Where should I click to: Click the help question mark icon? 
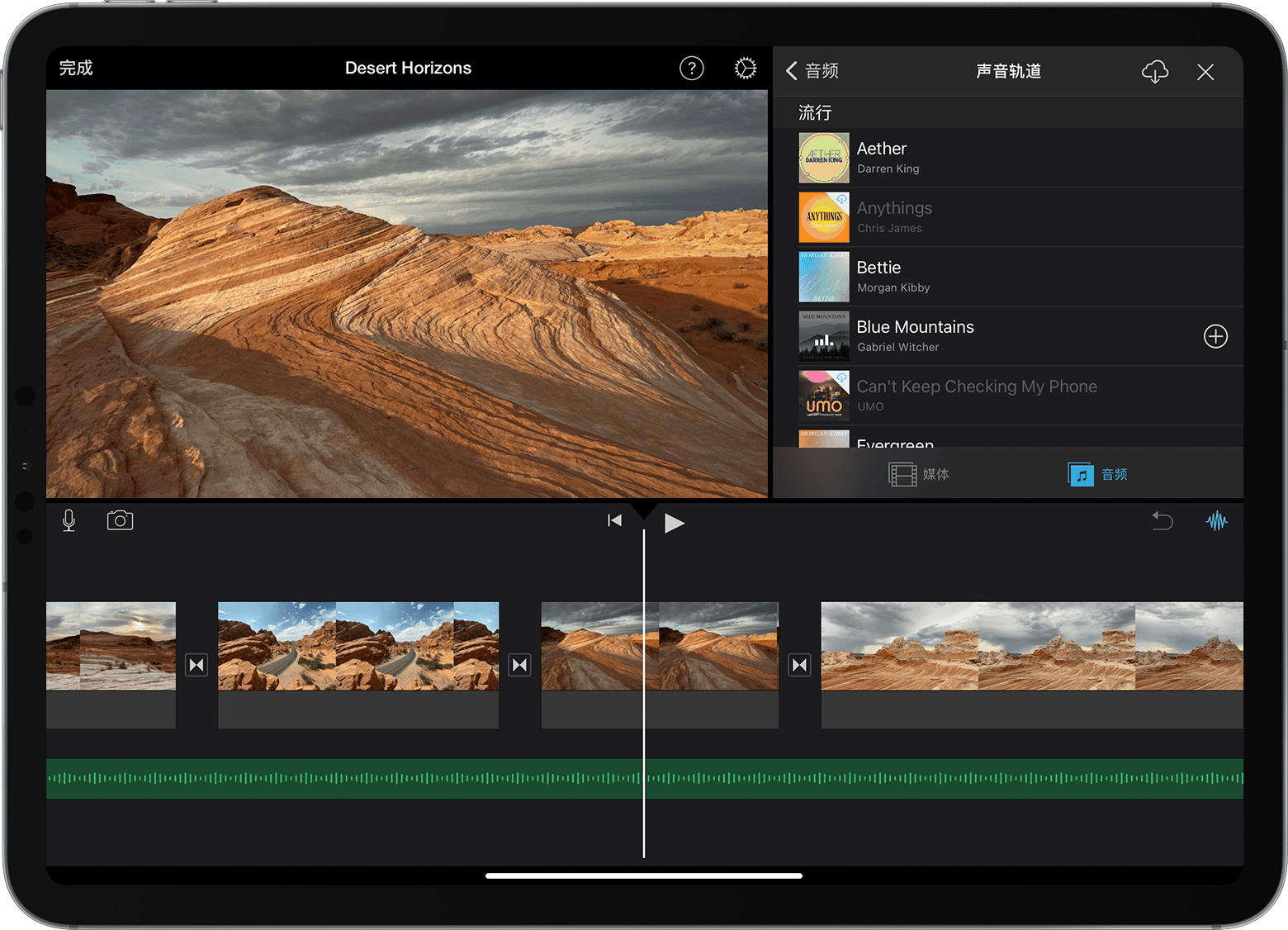[691, 69]
